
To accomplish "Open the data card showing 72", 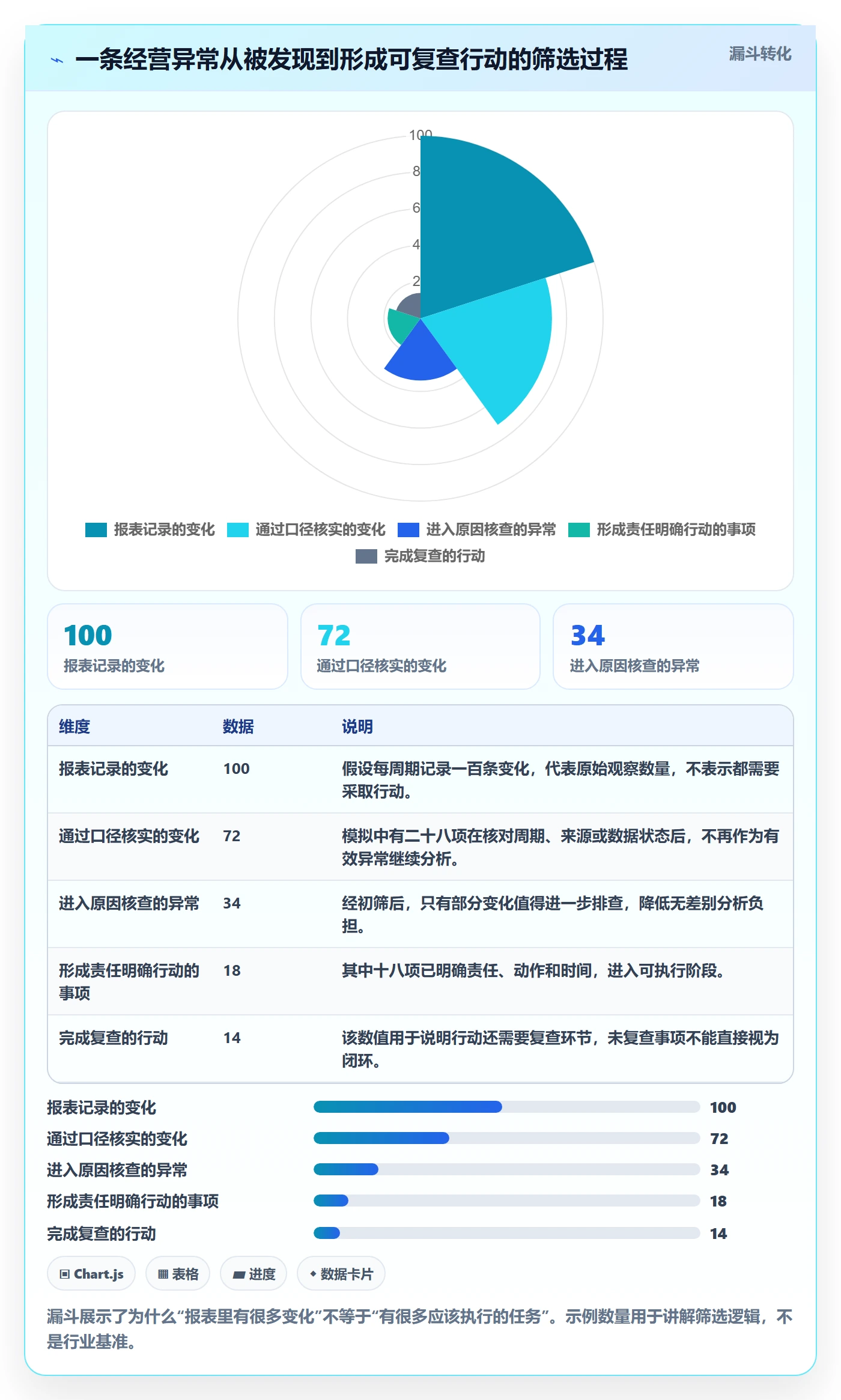I will (421, 647).
